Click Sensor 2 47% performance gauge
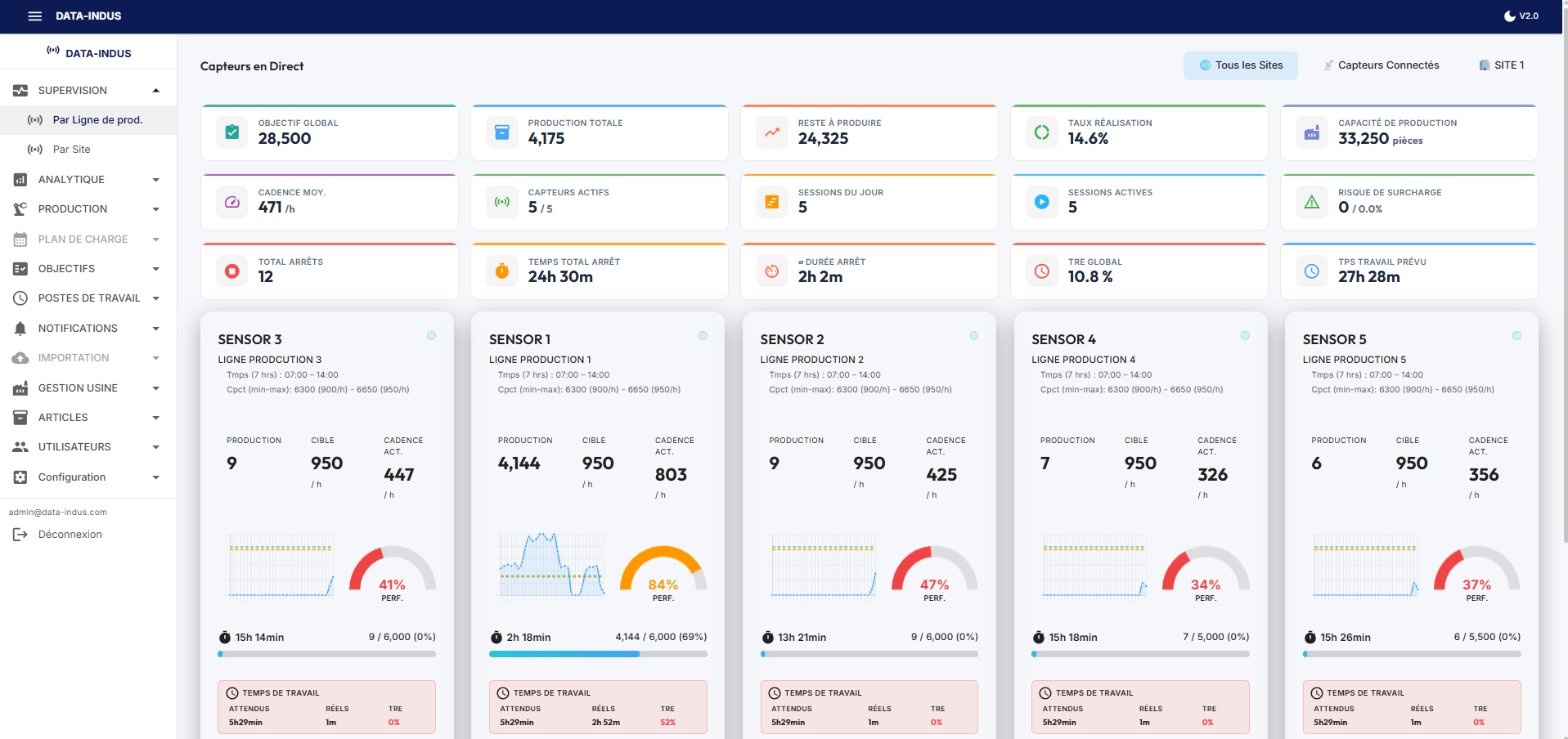 [934, 572]
